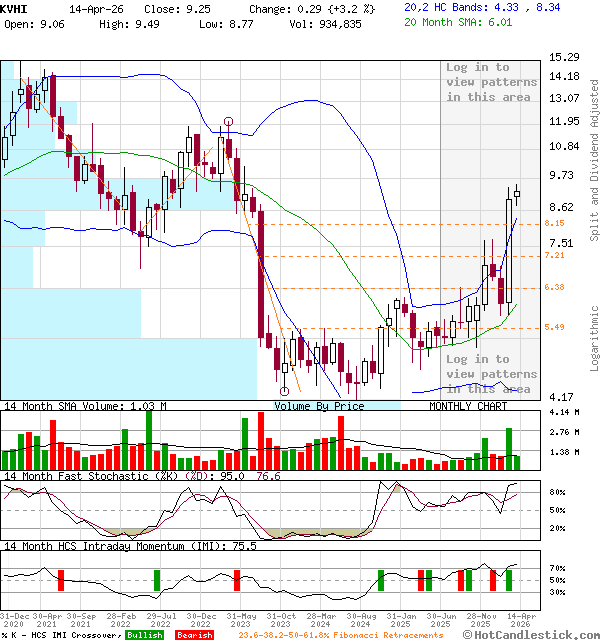Screen dimensions: 600x640
Task: Click the red circle marker at the price low
Action: [285, 391]
